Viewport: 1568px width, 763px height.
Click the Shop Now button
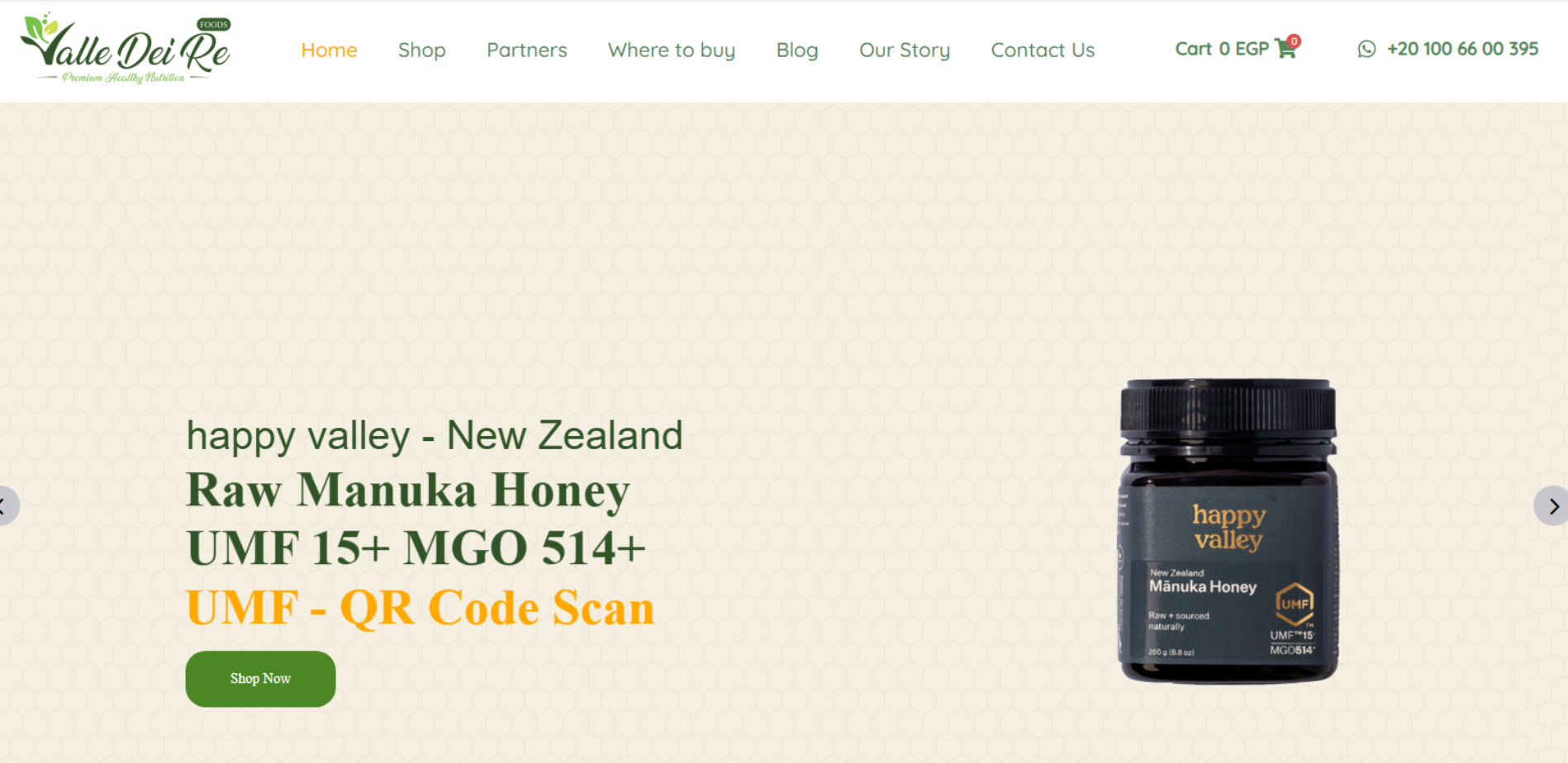(260, 679)
